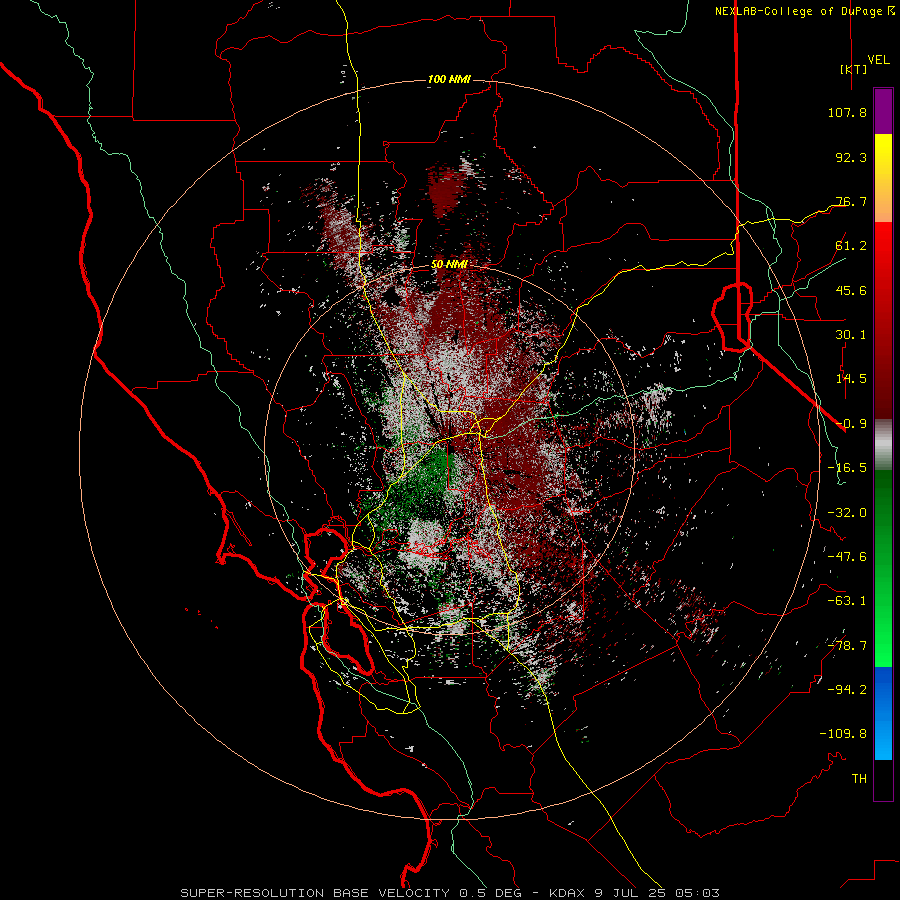
Task: Click the blue segment of color bar
Action: tap(883, 713)
